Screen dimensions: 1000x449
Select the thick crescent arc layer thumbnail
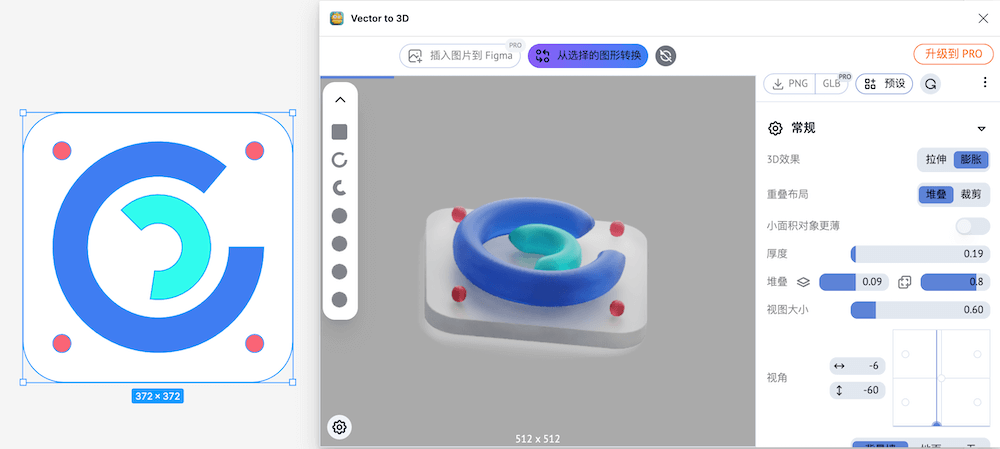click(x=340, y=188)
